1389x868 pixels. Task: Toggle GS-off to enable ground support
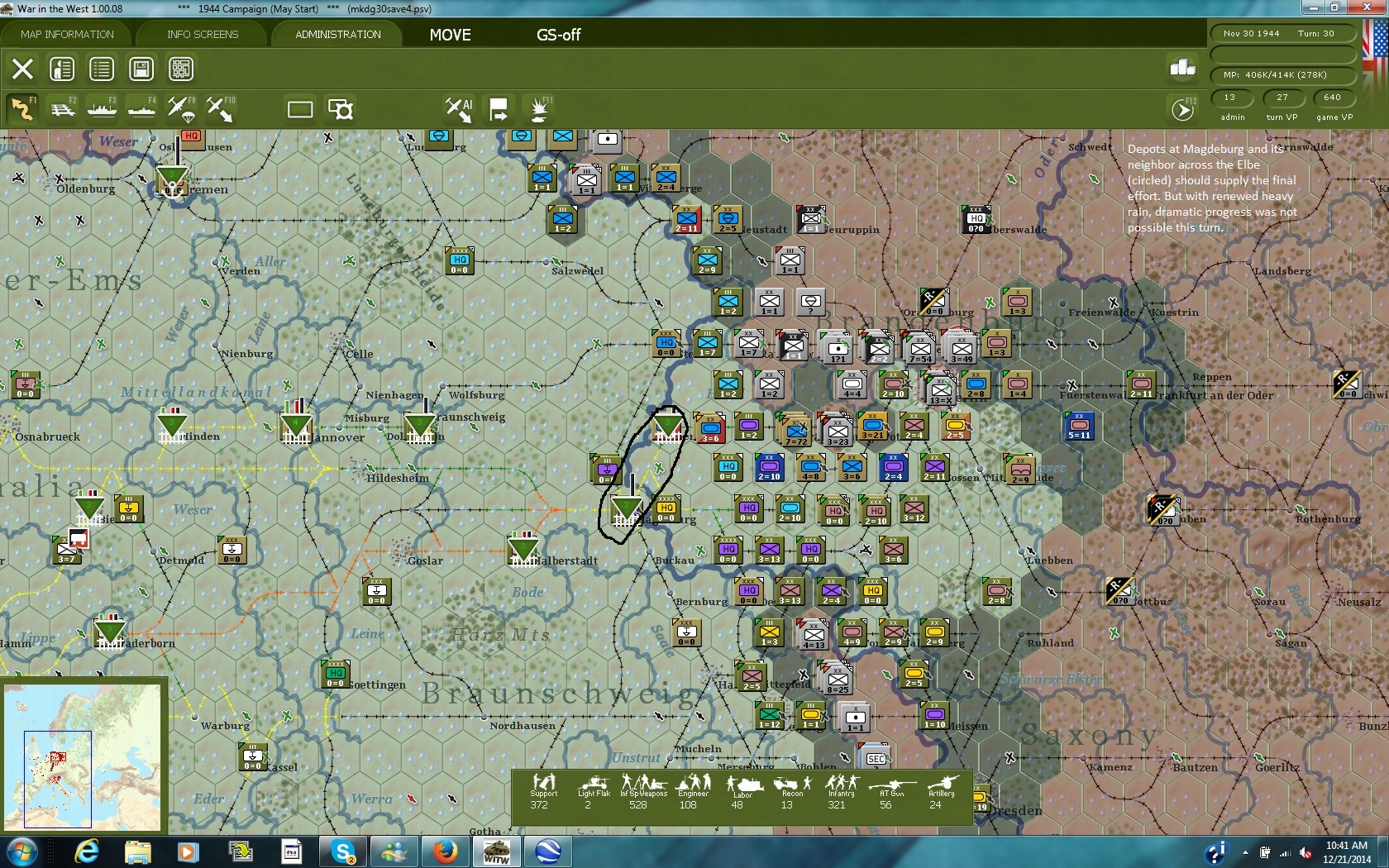pos(559,35)
